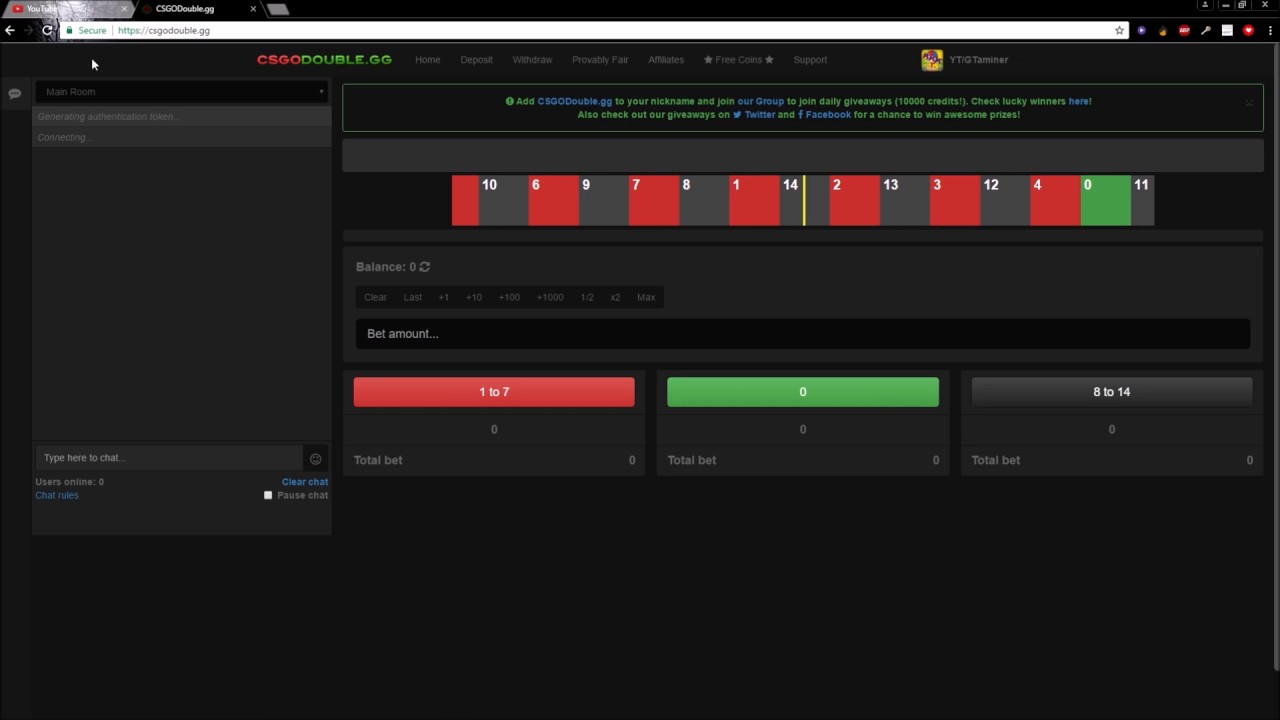Halve the bet with 1/2
The height and width of the screenshot is (720, 1280).
pos(587,297)
